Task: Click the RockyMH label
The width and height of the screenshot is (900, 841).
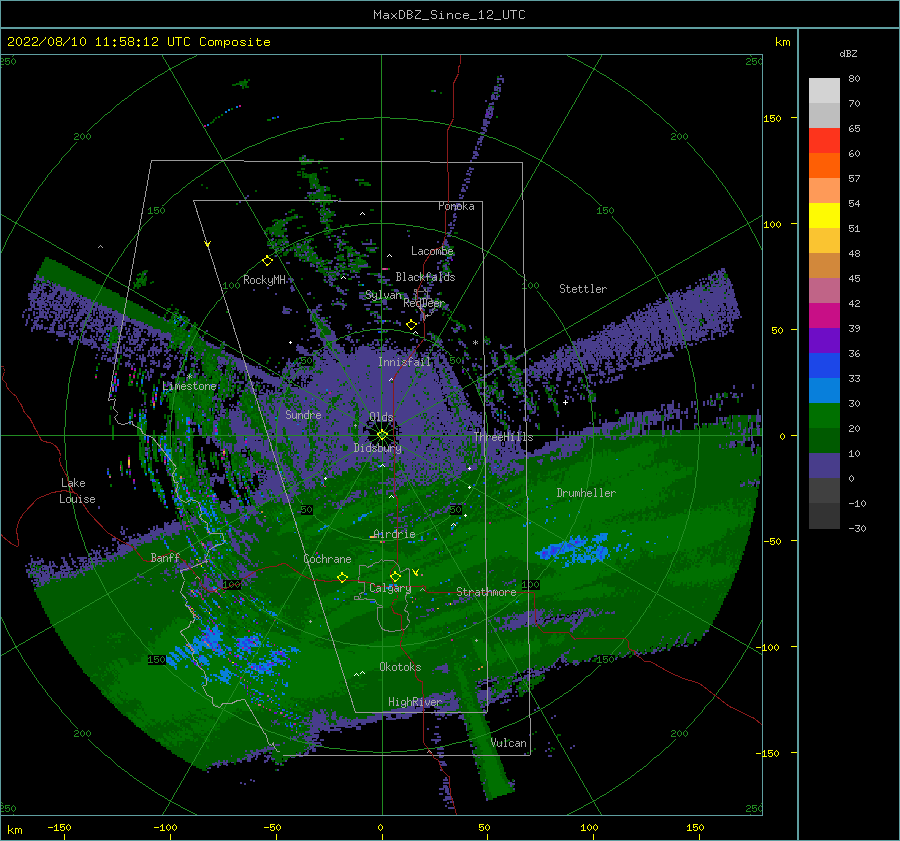Action: click(264, 280)
